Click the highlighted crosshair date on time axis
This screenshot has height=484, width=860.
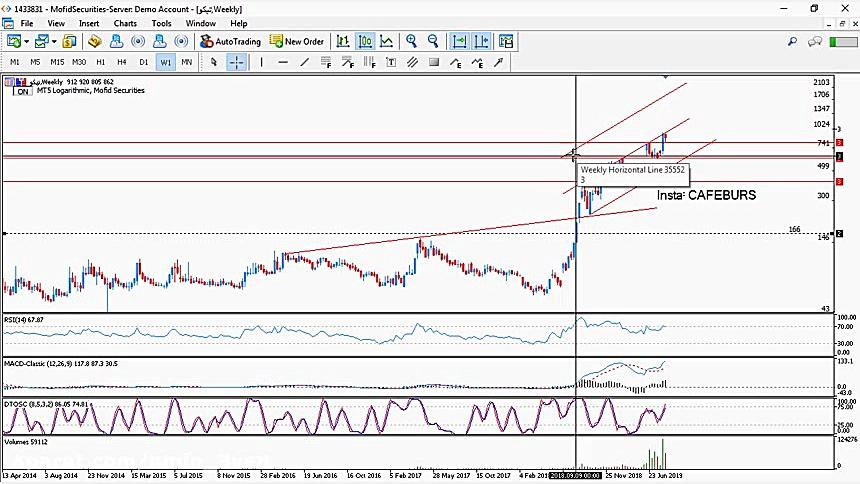tap(576, 476)
